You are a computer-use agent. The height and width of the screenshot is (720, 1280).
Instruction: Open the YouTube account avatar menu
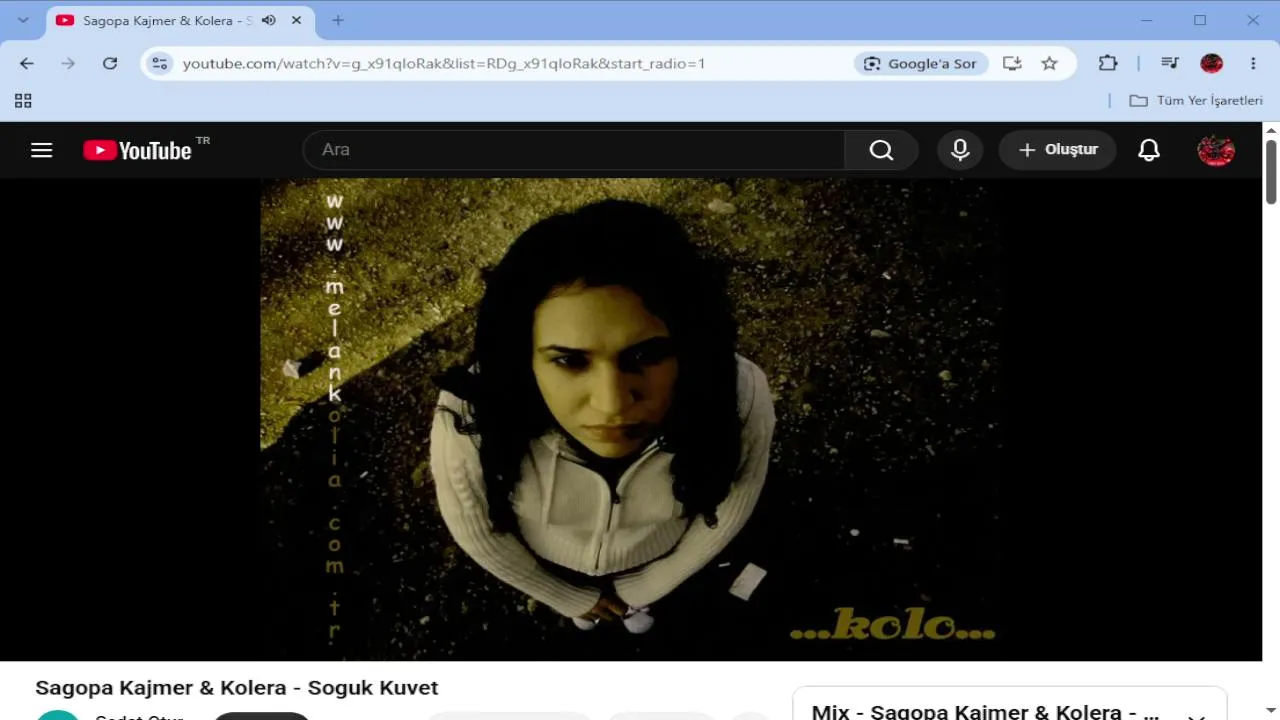click(x=1216, y=150)
